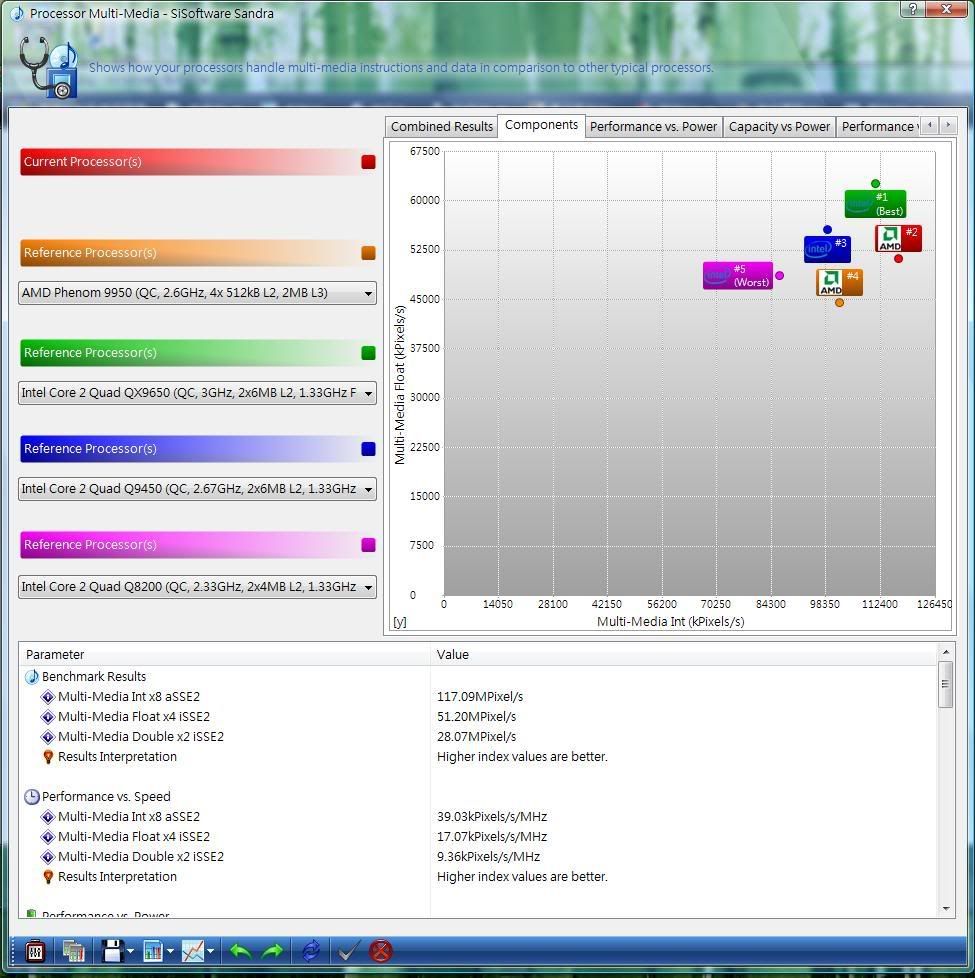
Task: Click the copy results toolbar icon
Action: click(x=74, y=951)
